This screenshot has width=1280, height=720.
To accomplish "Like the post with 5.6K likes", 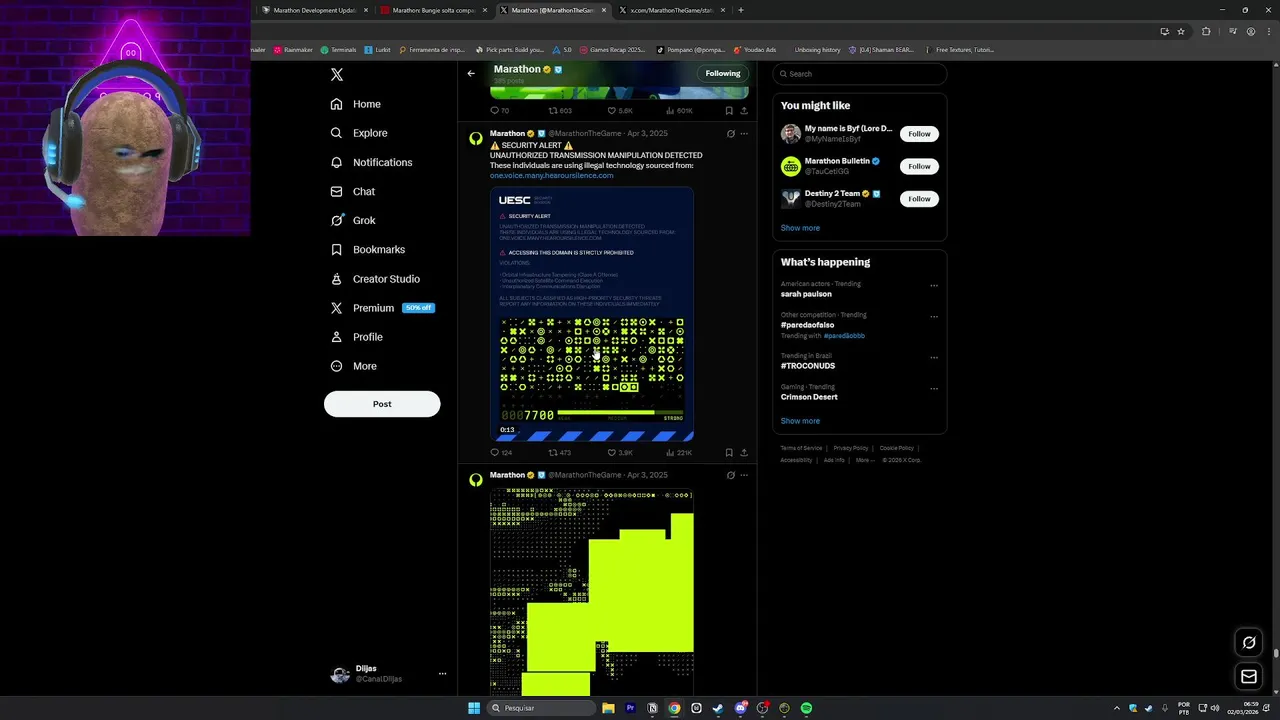I will (x=620, y=111).
